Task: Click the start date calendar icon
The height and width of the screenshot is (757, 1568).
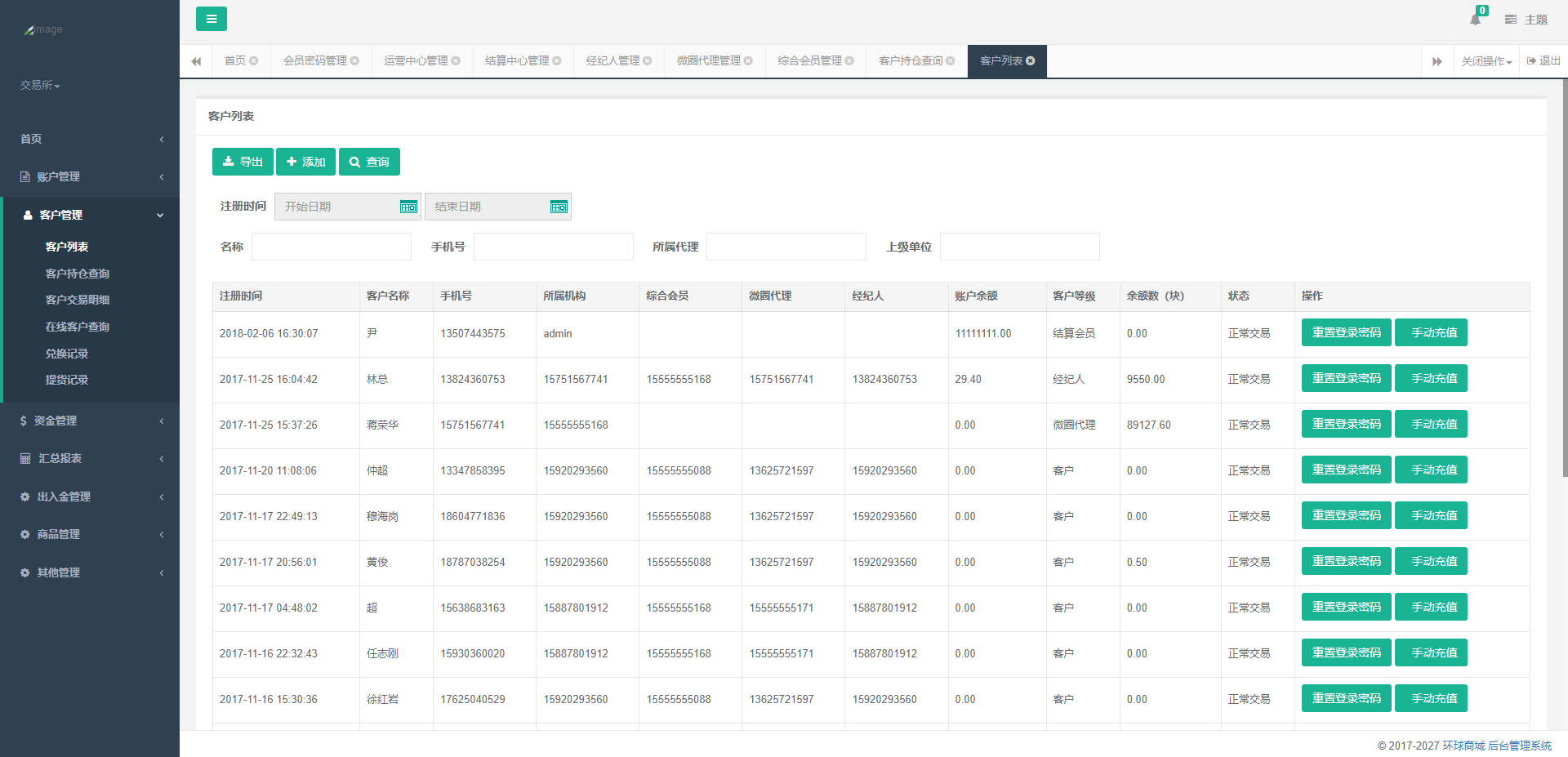Action: tap(408, 207)
